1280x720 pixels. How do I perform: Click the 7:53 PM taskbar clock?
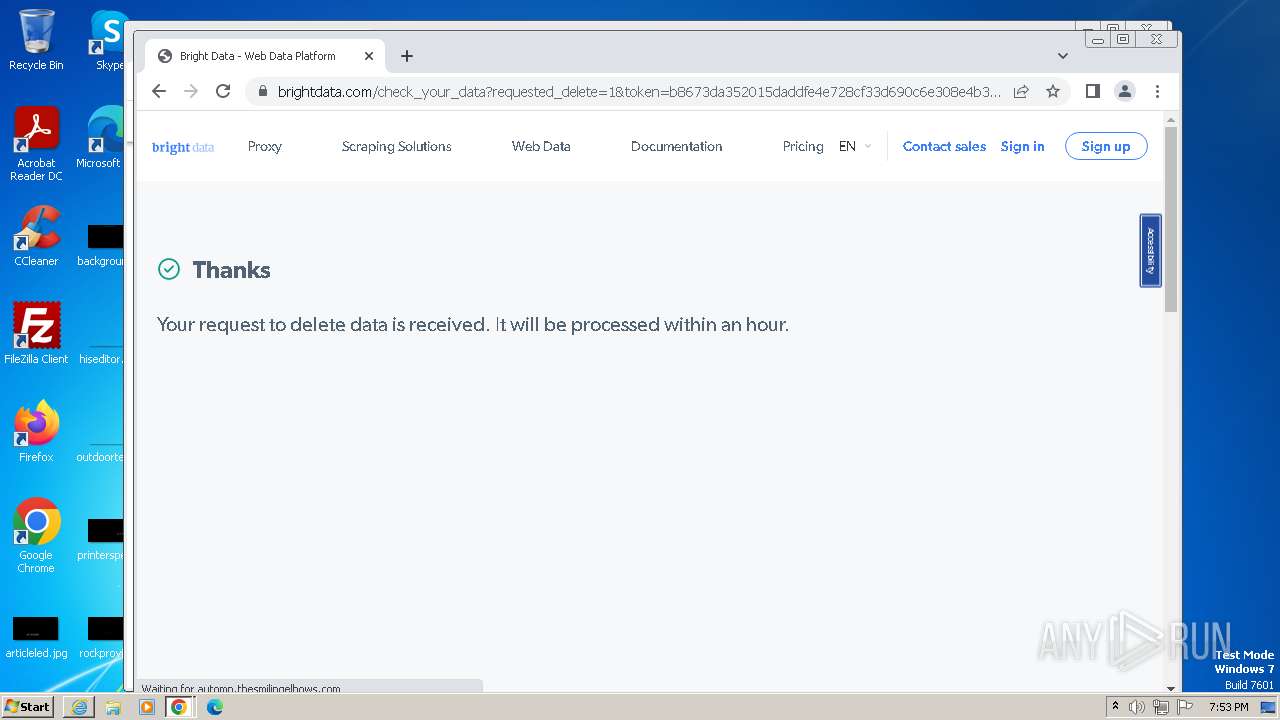pyautogui.click(x=1228, y=707)
